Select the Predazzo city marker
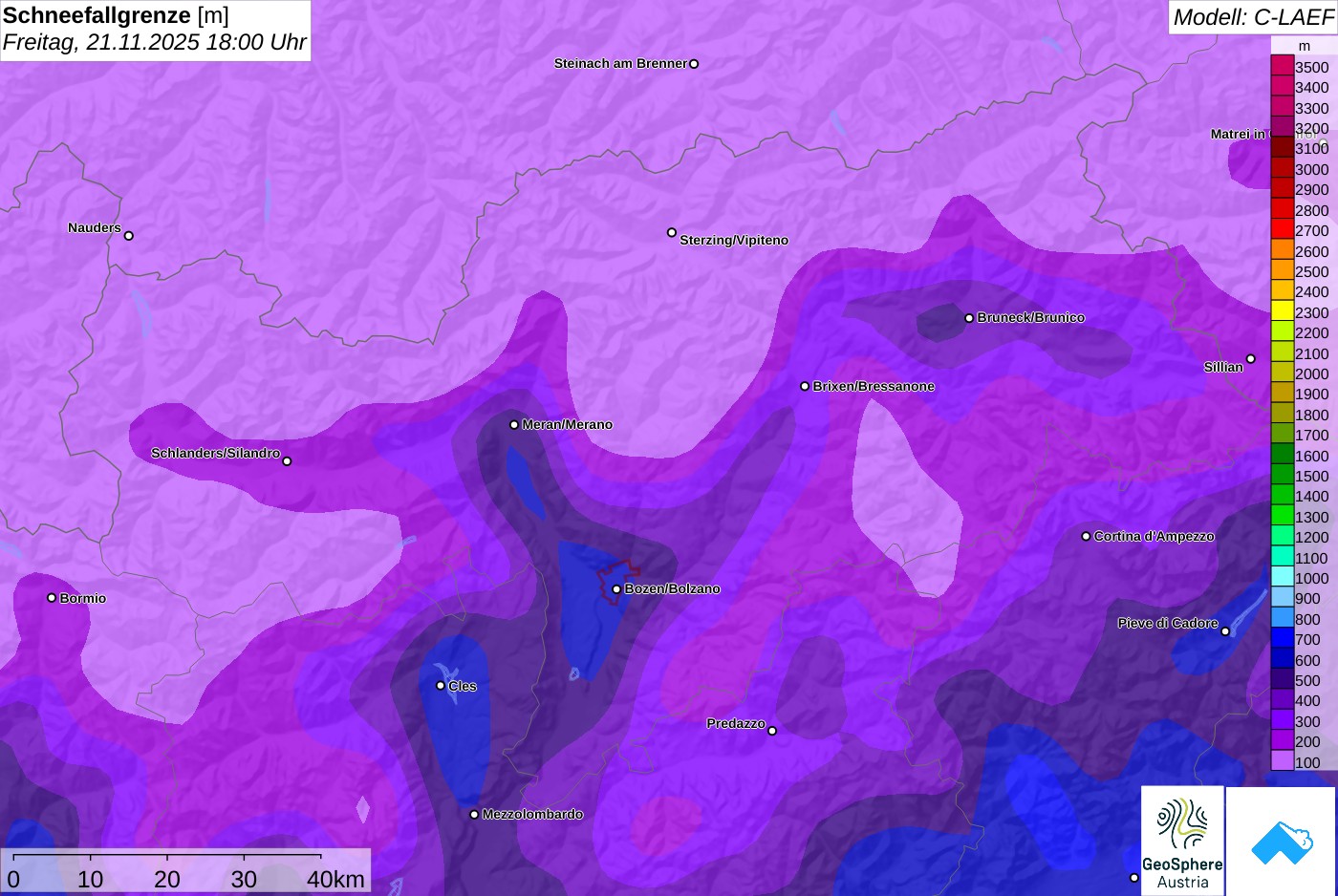The image size is (1338, 896). [x=772, y=731]
